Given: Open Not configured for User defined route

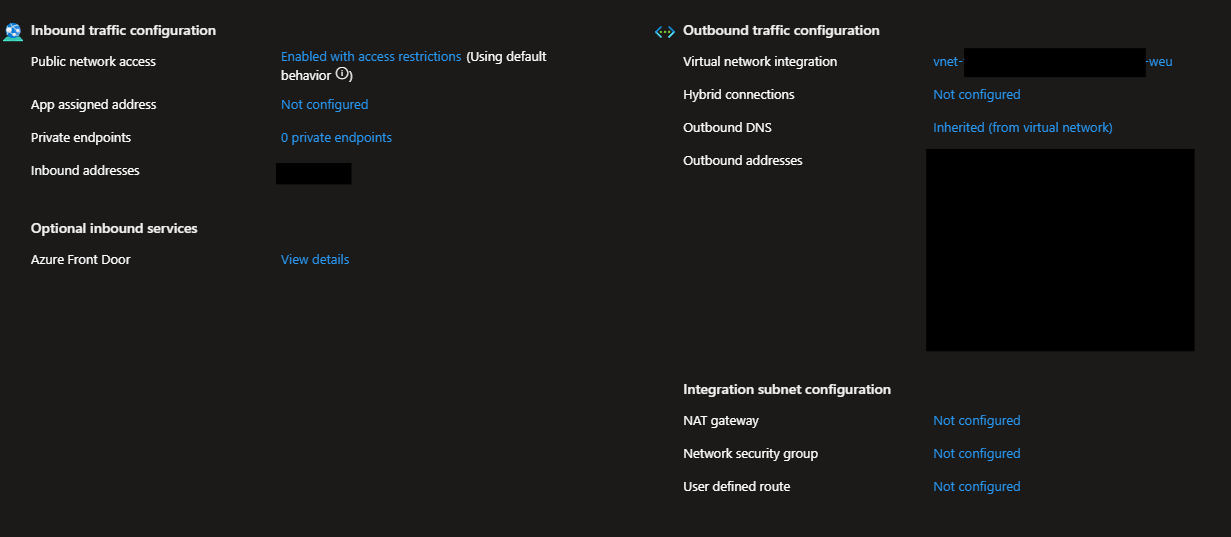Looking at the screenshot, I should tap(976, 487).
